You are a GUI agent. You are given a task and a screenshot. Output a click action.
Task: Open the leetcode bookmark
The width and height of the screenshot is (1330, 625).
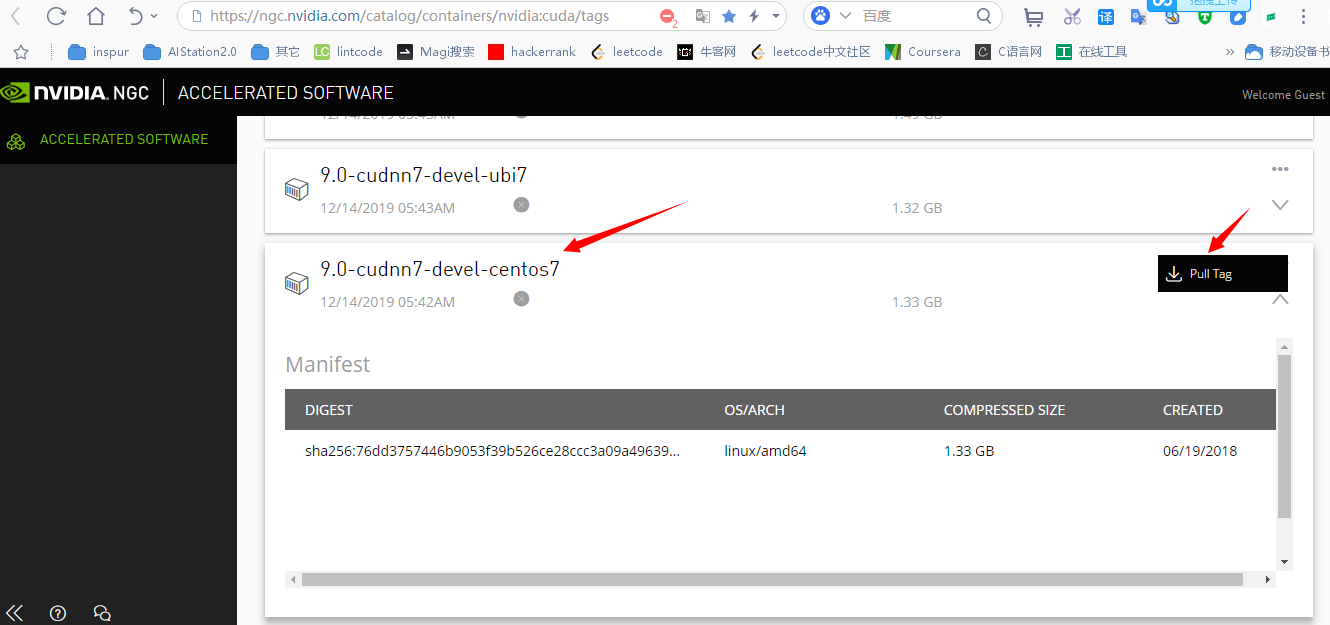click(627, 52)
